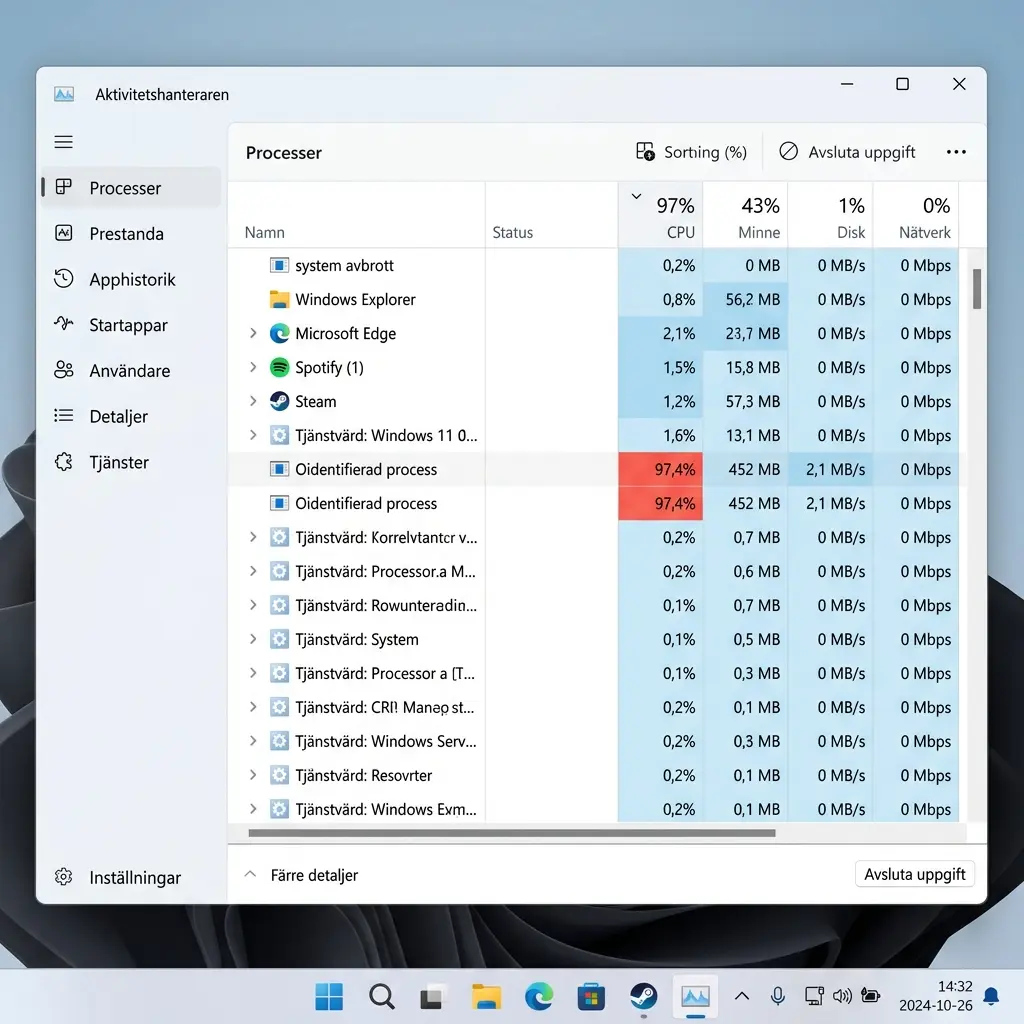Sort by the Disk column header
1024x1024 pixels.
click(831, 216)
